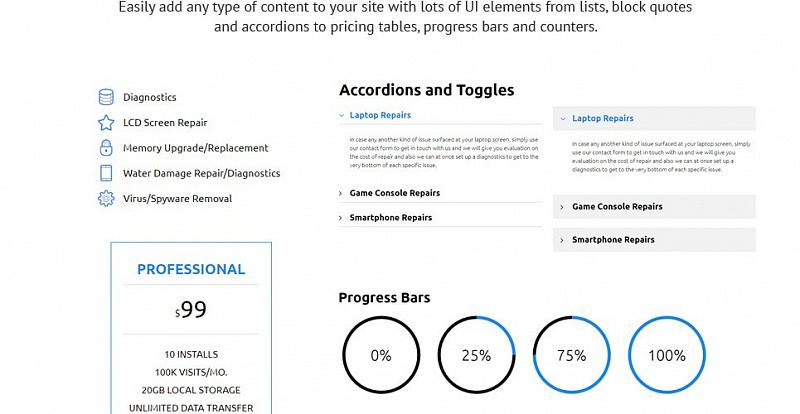
Task: Expand Game Console Repairs in the left accordion
Action: 440,193
